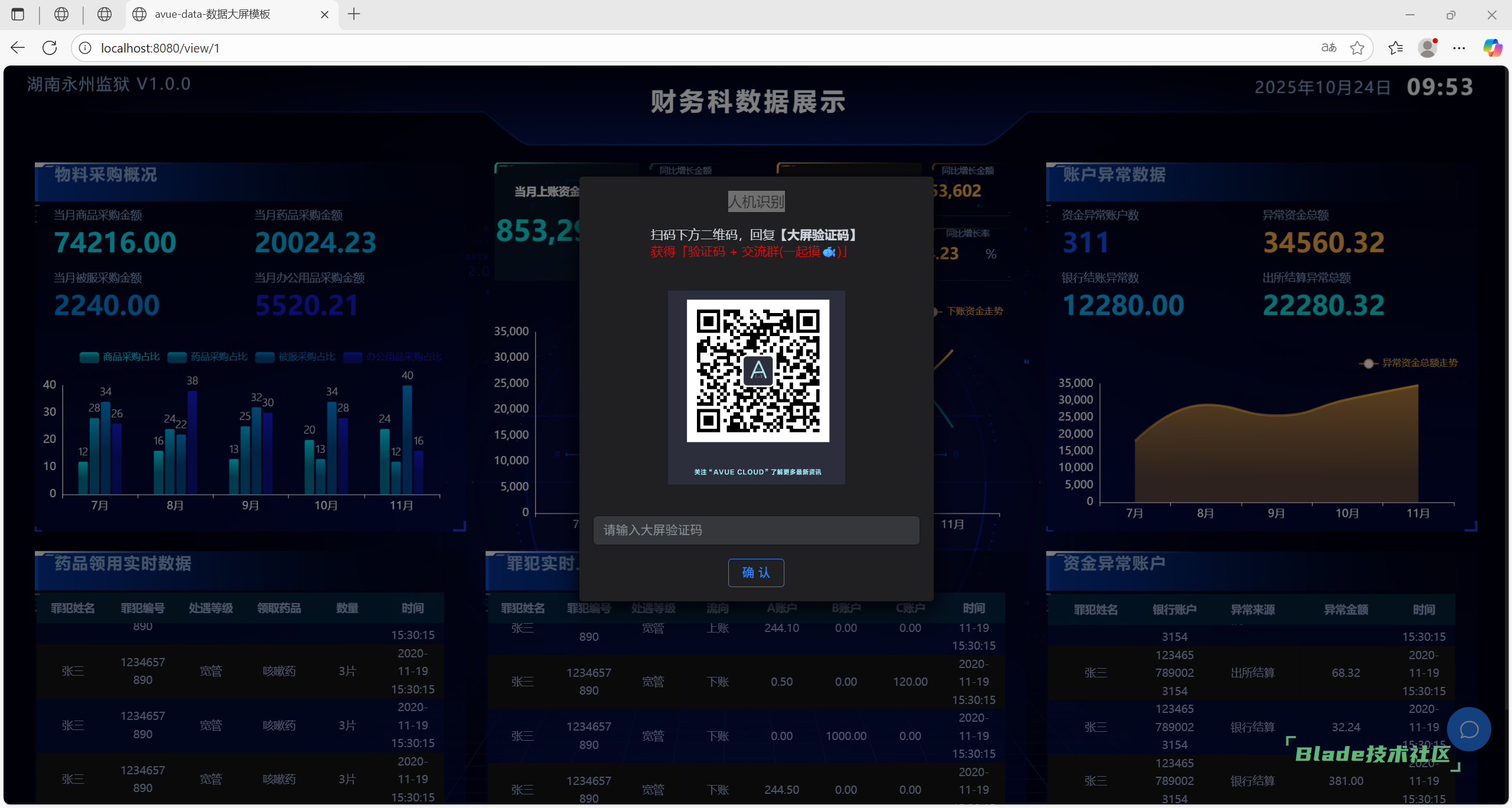Select the avue-data browser tab
Viewport: 1512px width, 808px height.
coord(213,14)
